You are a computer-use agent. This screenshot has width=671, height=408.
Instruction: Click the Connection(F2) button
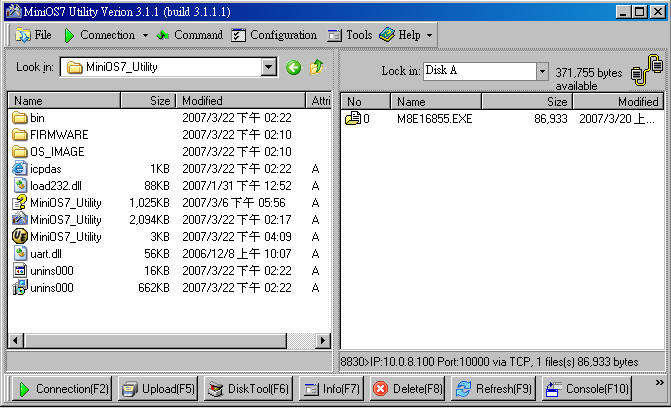[62, 389]
